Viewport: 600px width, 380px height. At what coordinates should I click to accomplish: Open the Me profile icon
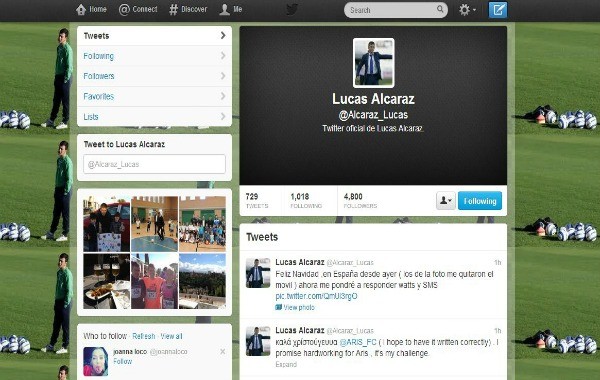224,10
